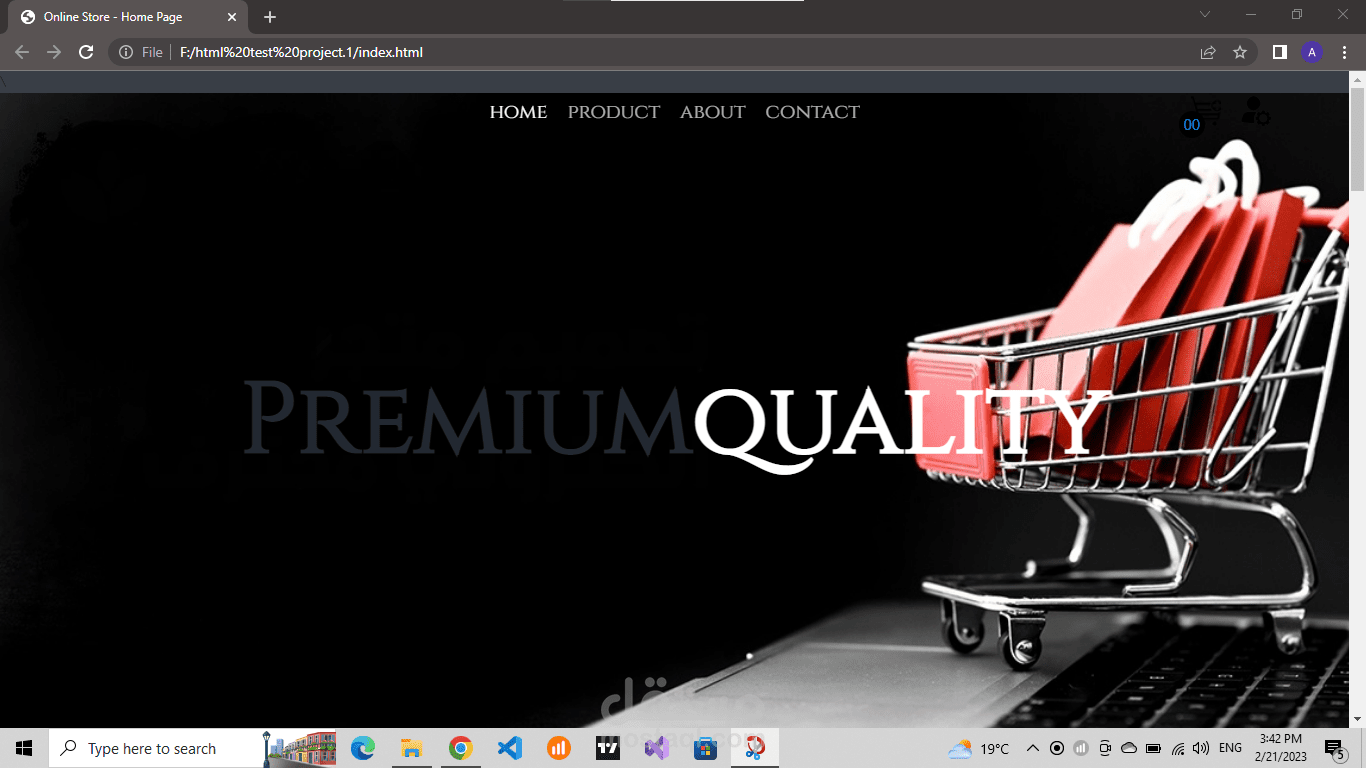Image resolution: width=1366 pixels, height=768 pixels.
Task: View site information icon beside File
Action: (x=126, y=52)
